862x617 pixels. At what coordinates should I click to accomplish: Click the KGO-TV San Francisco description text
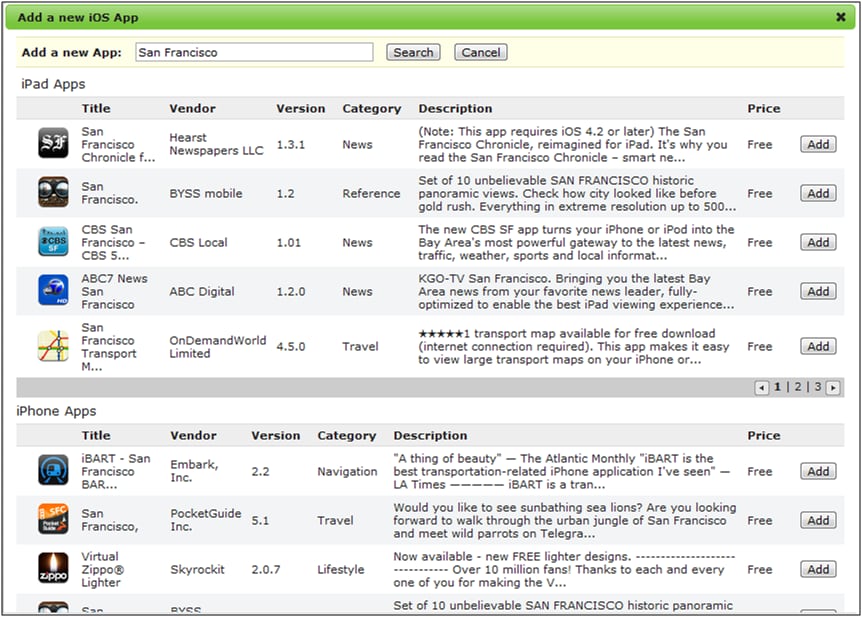(x=576, y=291)
